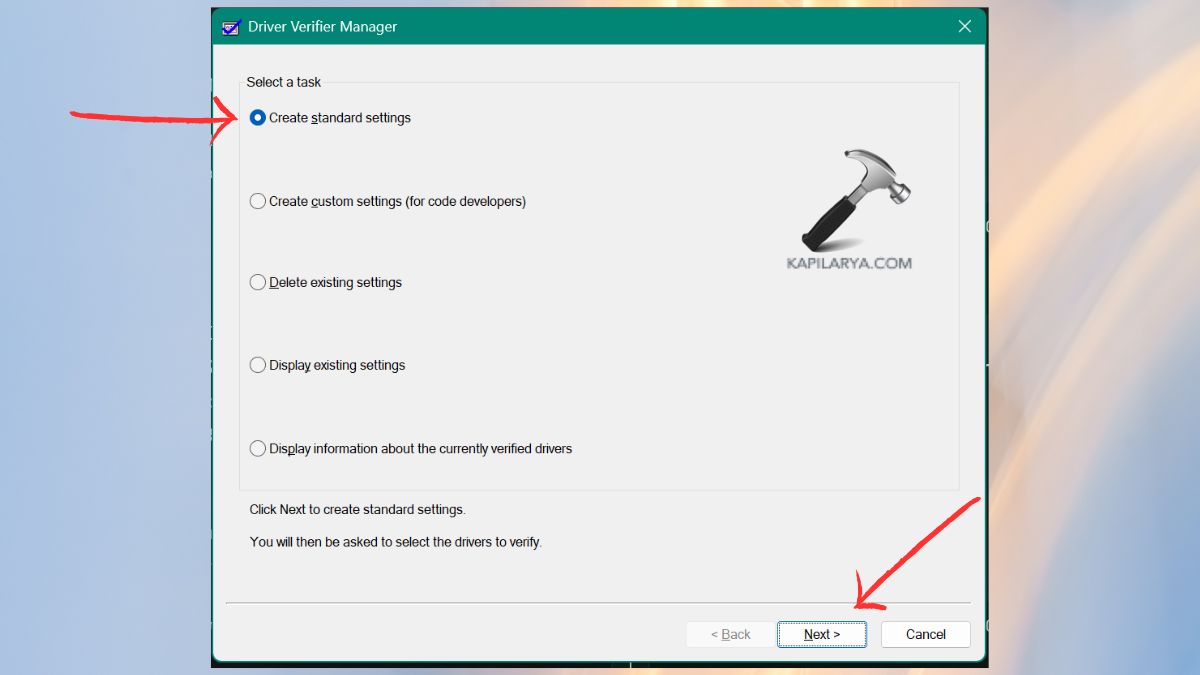Click the Delete existing settings label text
1200x675 pixels.
coord(335,282)
